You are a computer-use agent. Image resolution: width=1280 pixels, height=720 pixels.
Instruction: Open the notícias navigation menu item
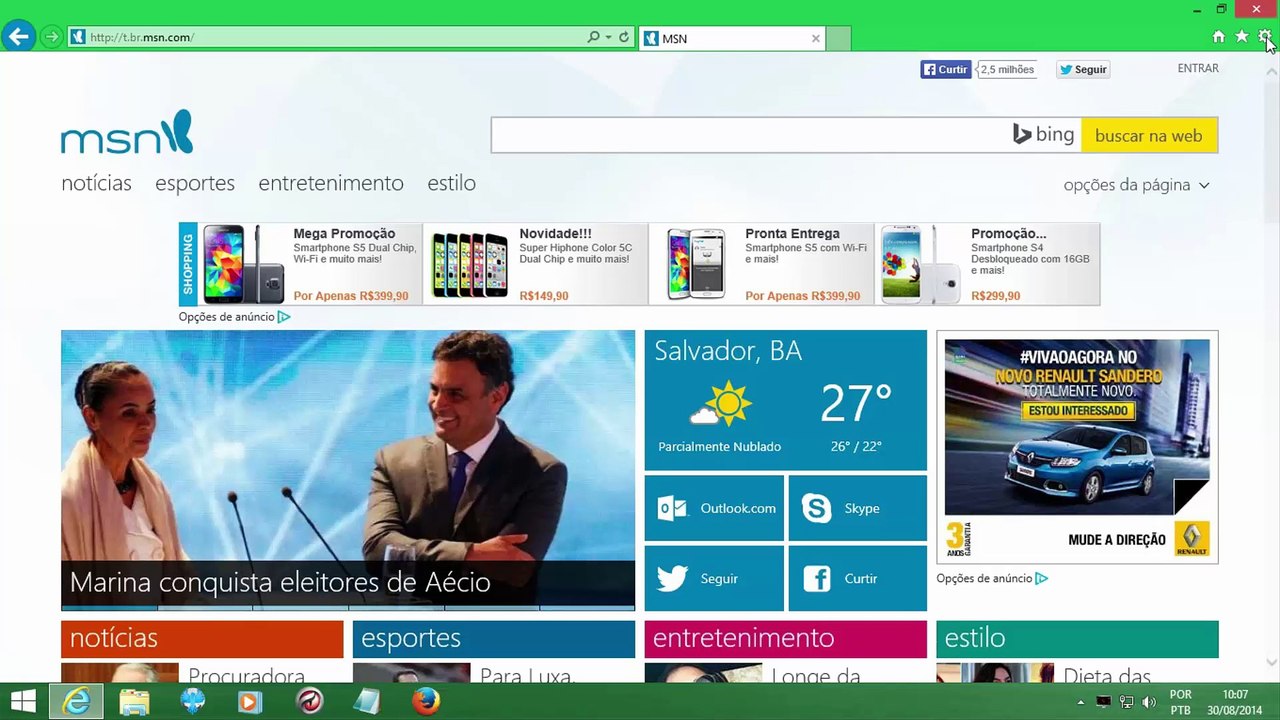96,183
